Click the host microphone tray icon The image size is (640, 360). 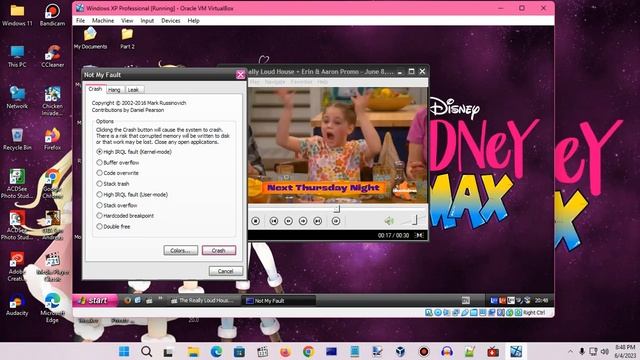point(582,351)
